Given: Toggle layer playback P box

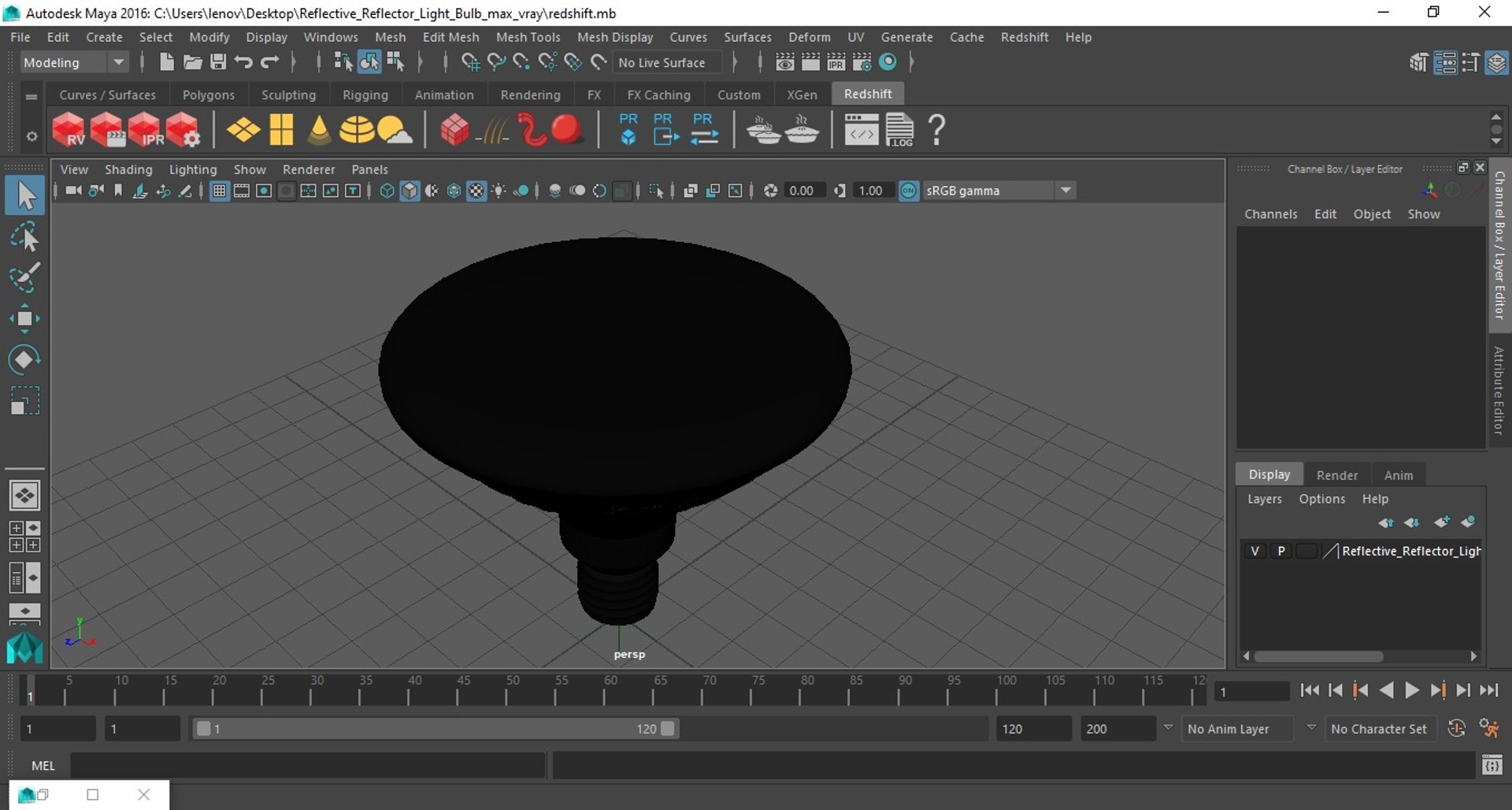Looking at the screenshot, I should click(1281, 551).
